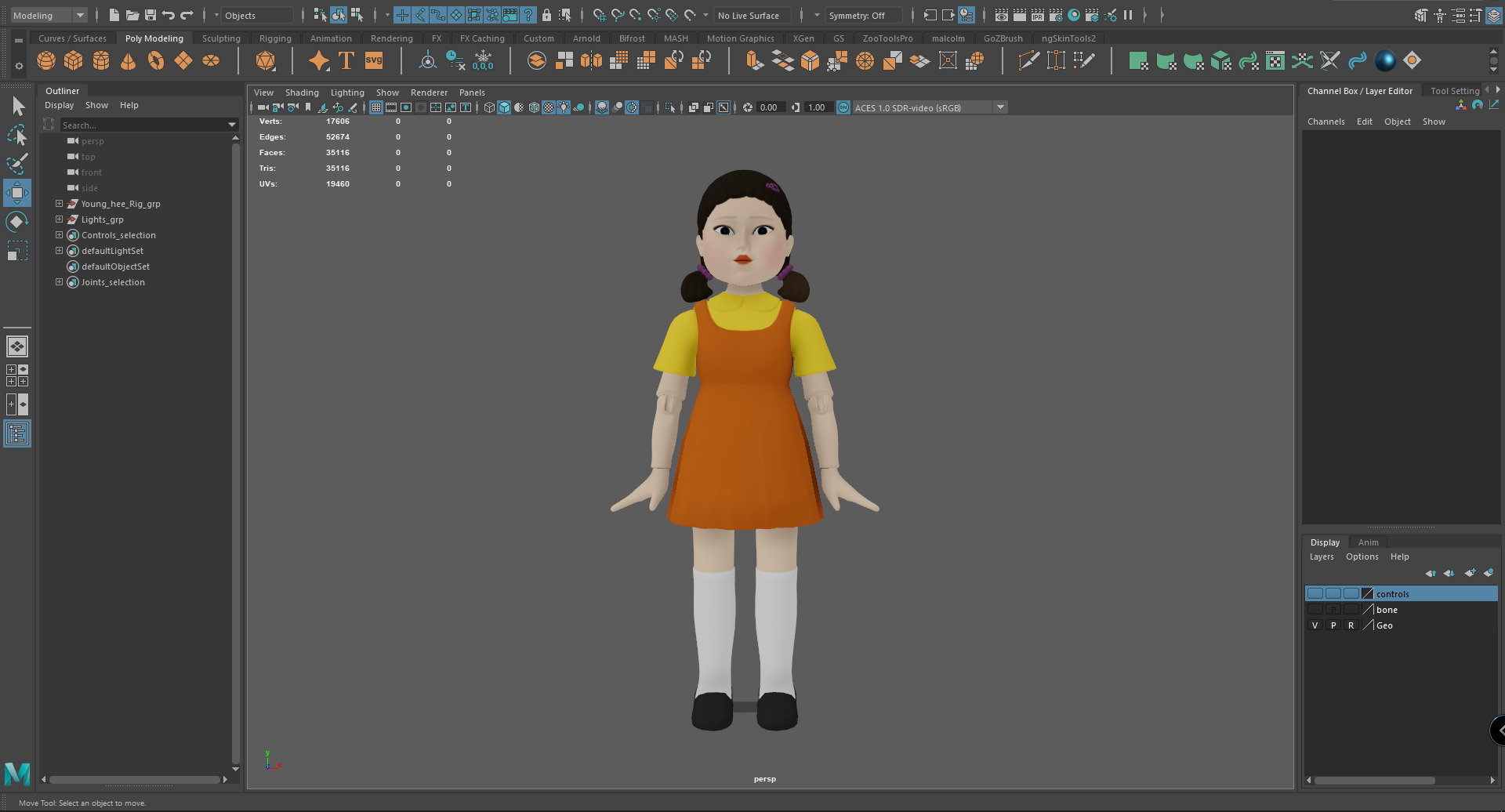Switch to the Rigging shelf tab

[x=275, y=38]
